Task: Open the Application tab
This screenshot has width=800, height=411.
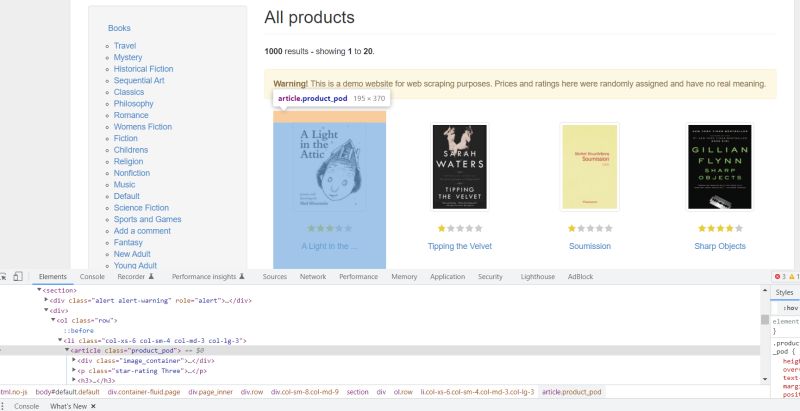Action: click(x=447, y=276)
